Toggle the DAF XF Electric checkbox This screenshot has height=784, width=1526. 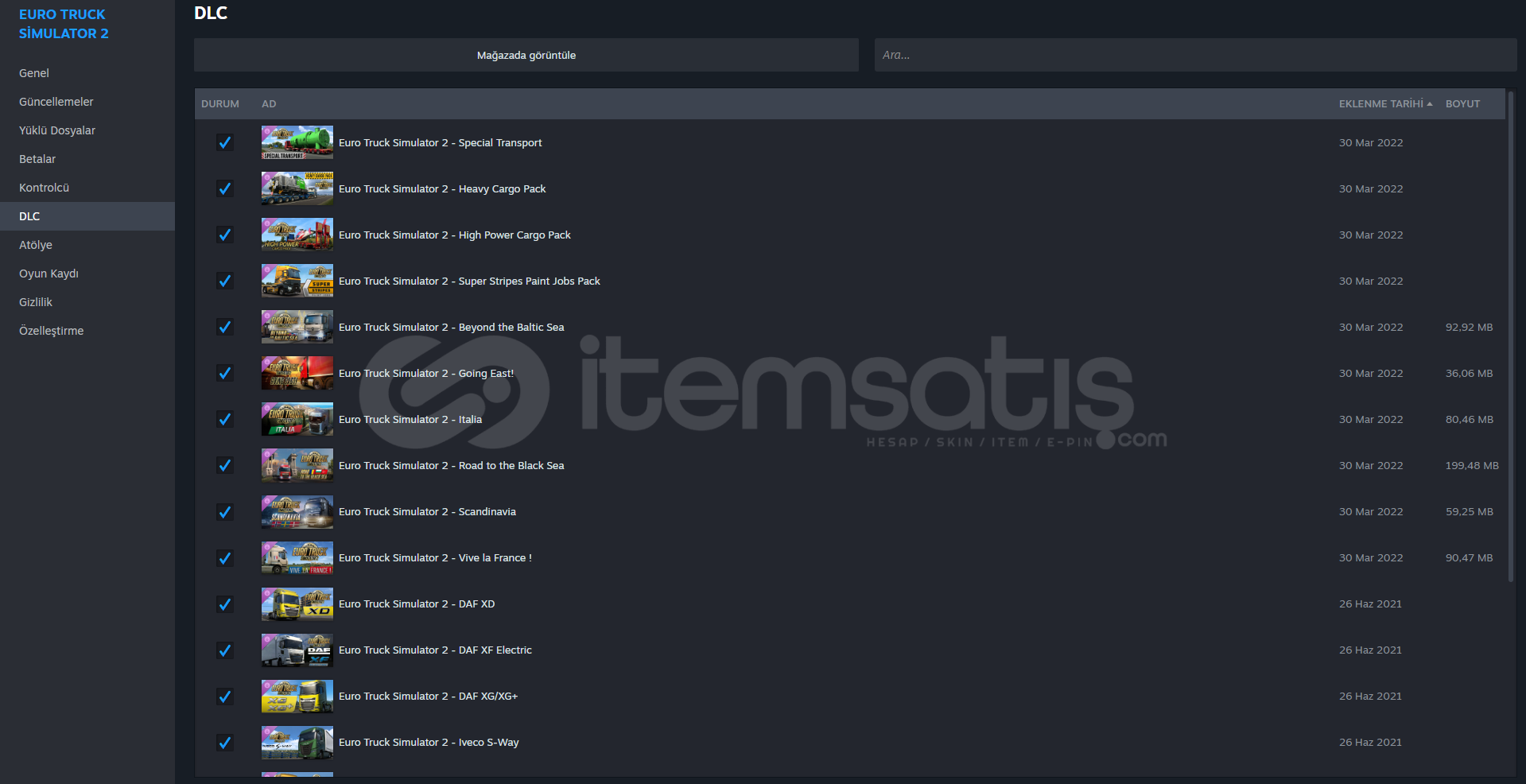[225, 650]
